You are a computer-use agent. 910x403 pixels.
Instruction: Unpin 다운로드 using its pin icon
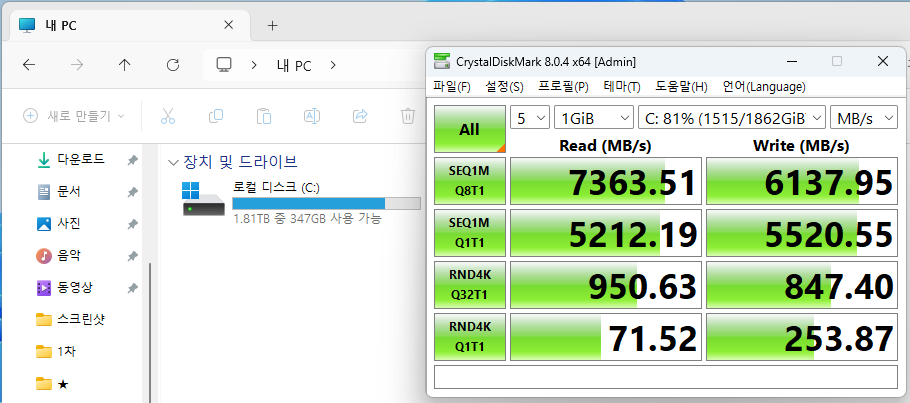(132, 160)
